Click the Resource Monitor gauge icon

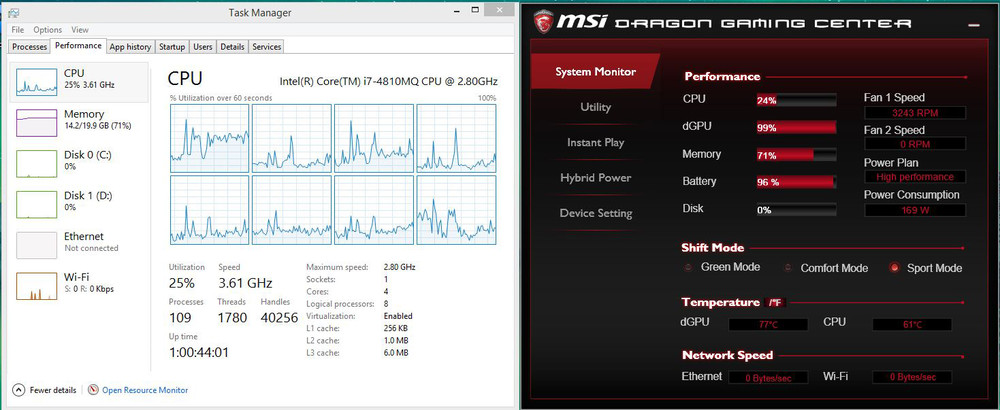point(94,390)
